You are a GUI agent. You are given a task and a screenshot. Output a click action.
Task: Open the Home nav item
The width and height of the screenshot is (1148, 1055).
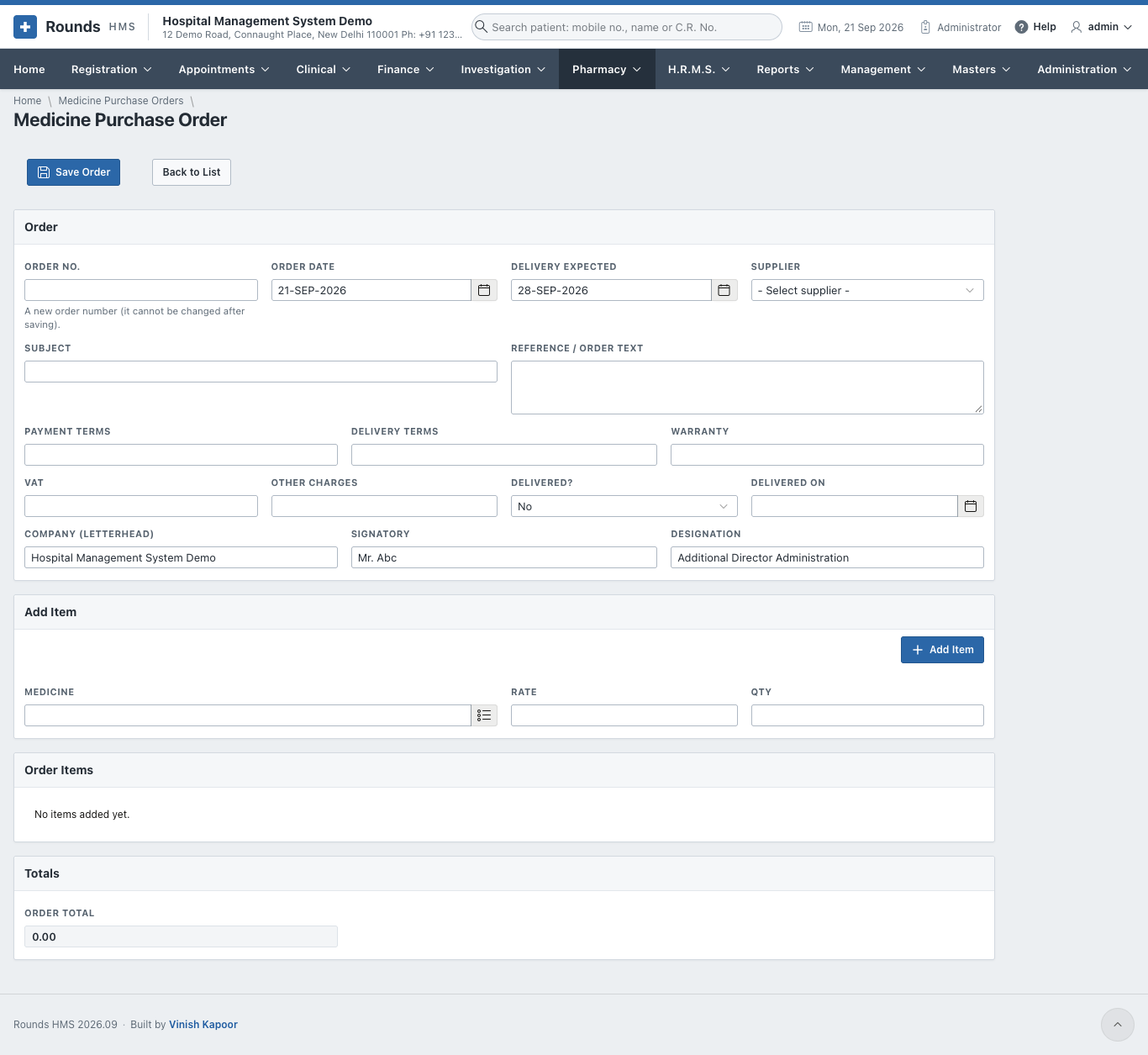pos(29,69)
